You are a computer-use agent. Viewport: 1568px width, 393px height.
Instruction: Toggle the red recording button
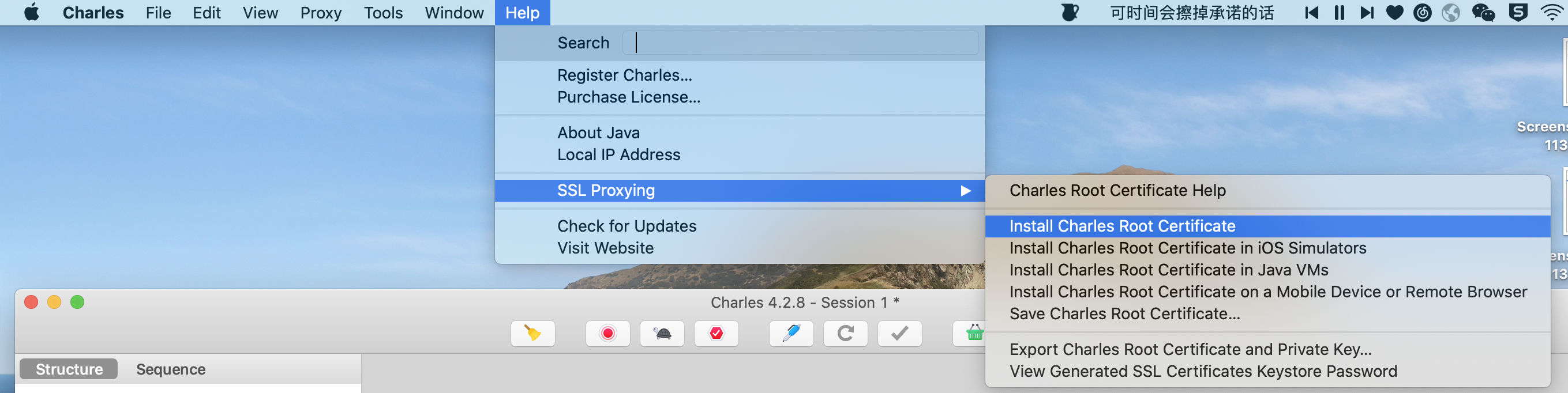tap(607, 334)
